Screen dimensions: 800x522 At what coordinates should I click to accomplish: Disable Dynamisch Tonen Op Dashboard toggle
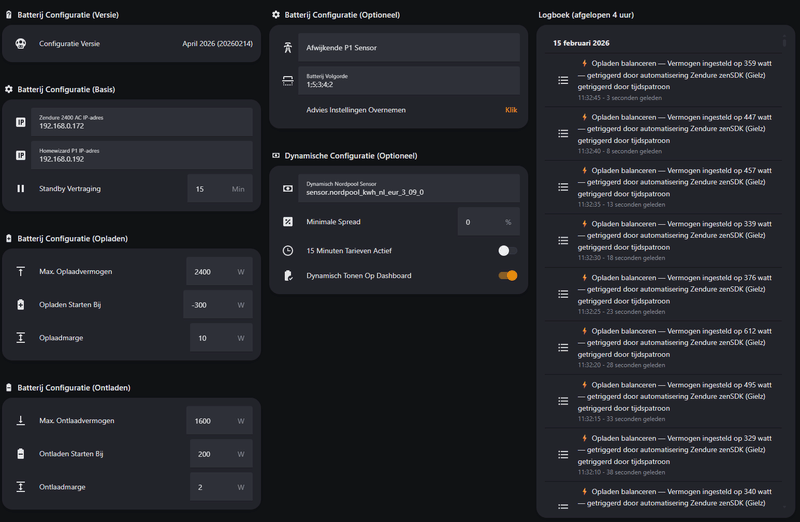(508, 275)
